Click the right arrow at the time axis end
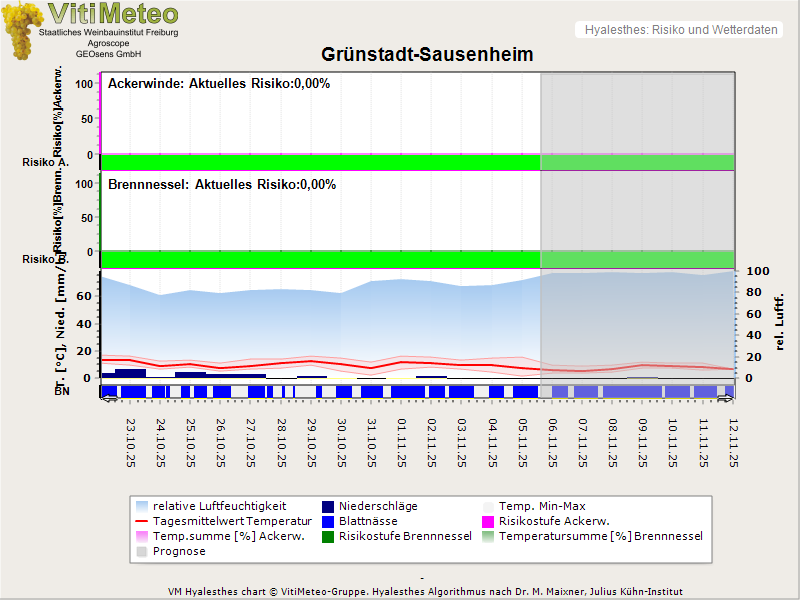 (727, 398)
